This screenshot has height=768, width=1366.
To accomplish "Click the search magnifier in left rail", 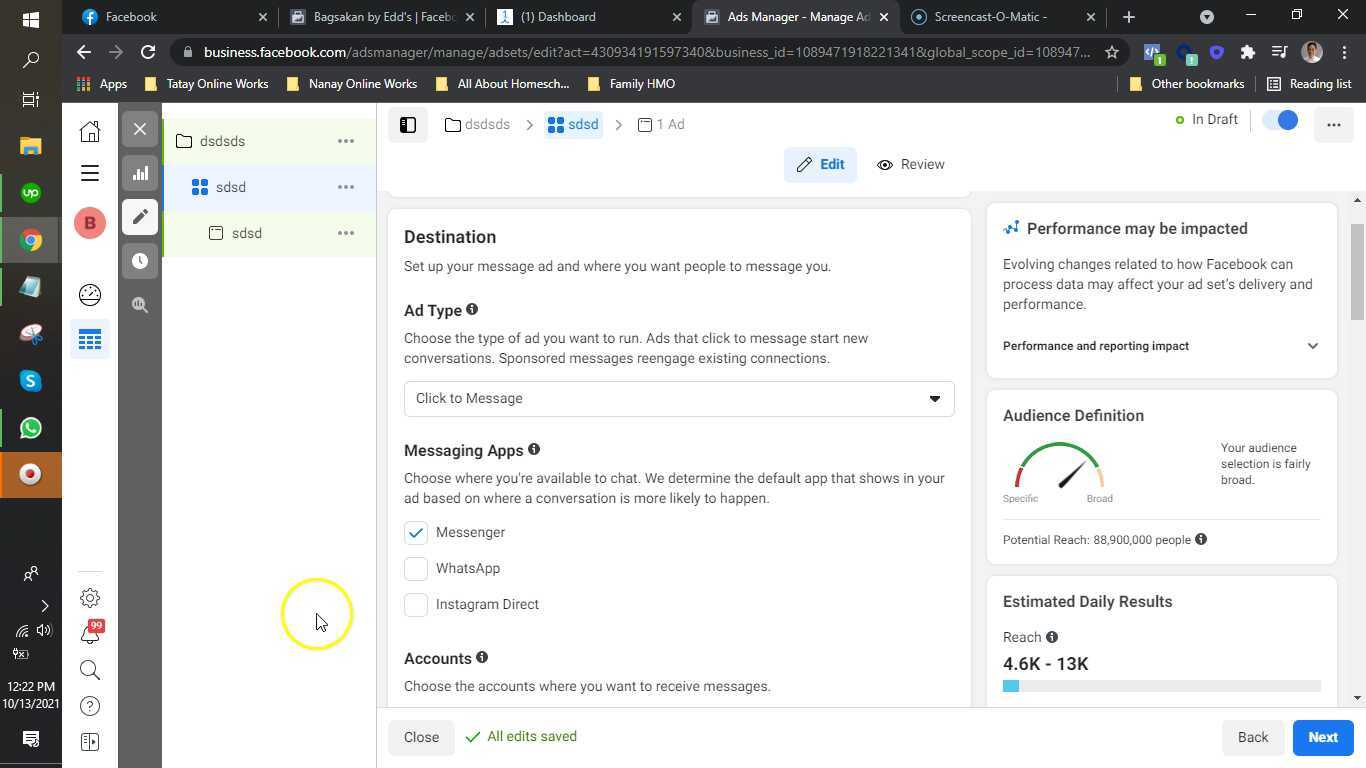I will [x=90, y=670].
